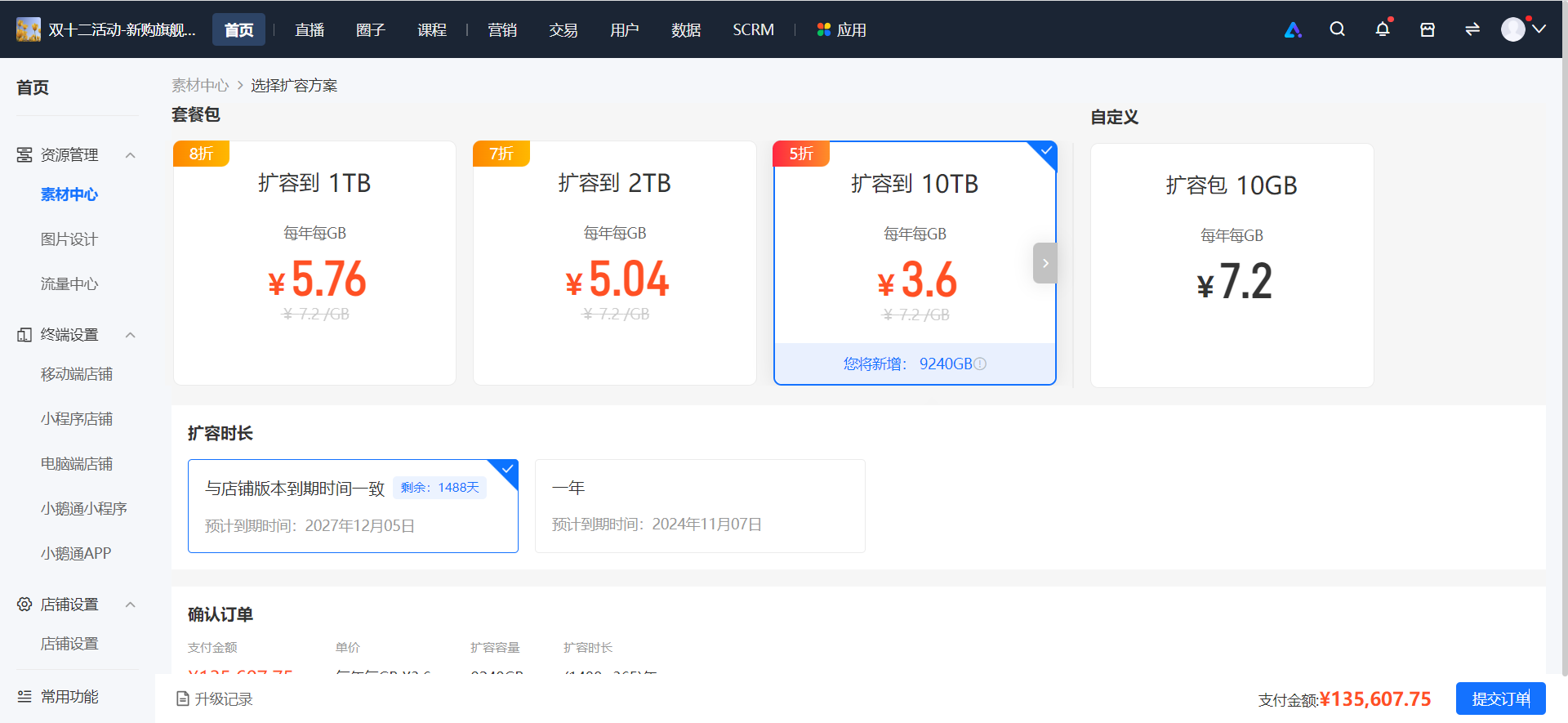Viewport: 1568px width, 723px height.
Task: Open the search icon in top bar
Action: (x=1337, y=29)
